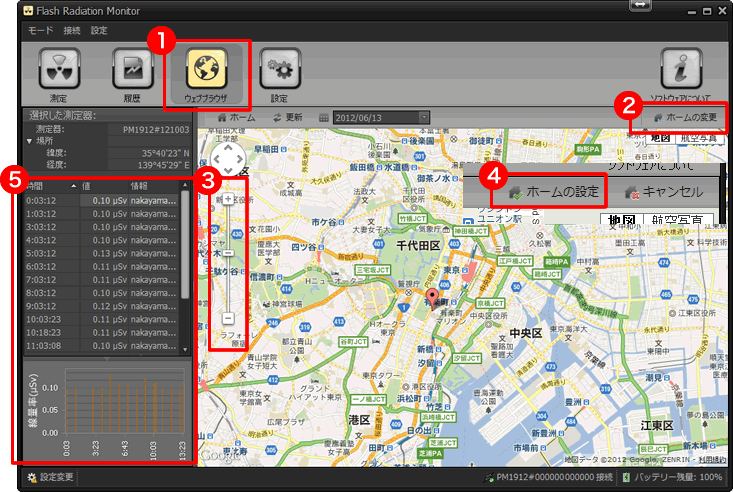Click the ホームの変更 button

[x=686, y=117]
